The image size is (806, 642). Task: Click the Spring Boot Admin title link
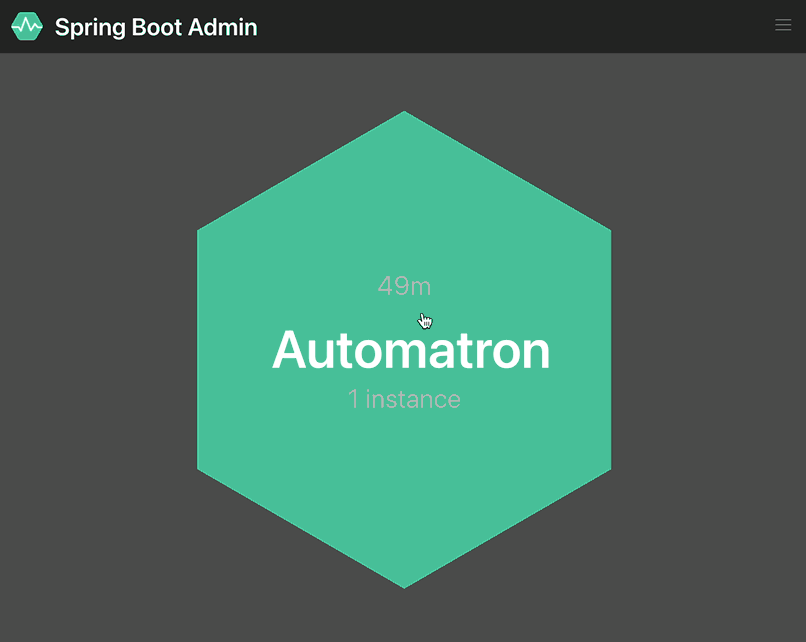pos(156,27)
